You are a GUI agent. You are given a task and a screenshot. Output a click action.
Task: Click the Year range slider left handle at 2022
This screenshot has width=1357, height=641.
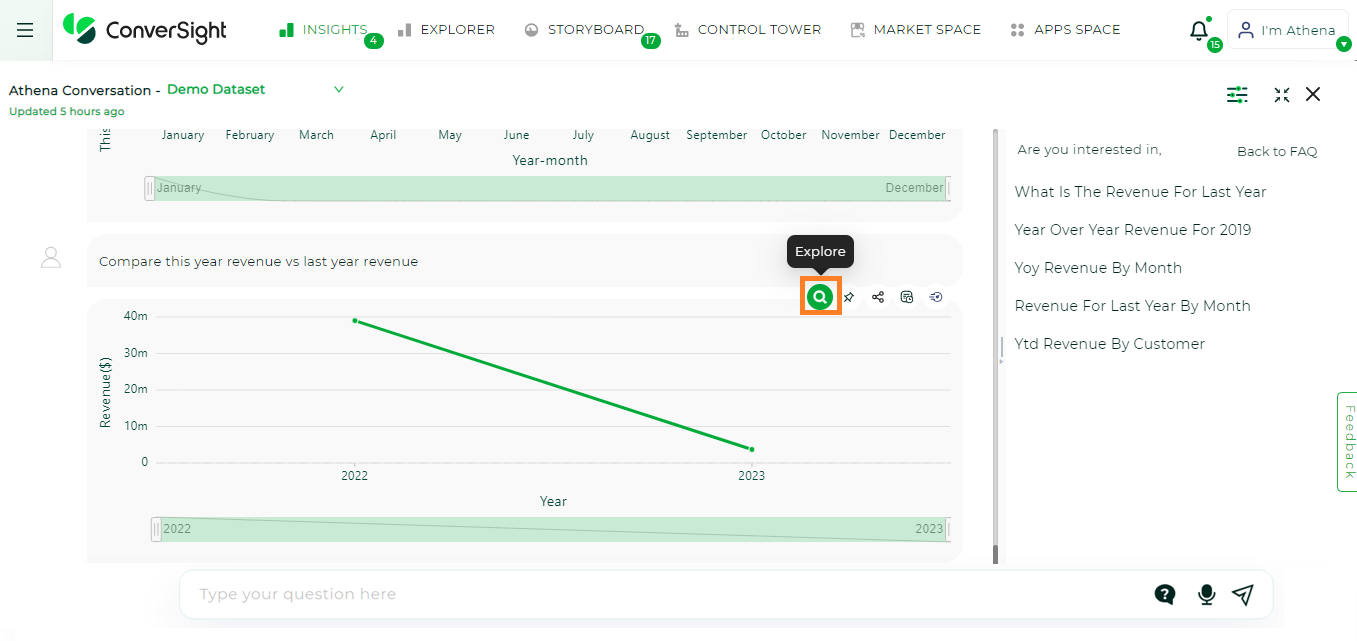[x=156, y=529]
